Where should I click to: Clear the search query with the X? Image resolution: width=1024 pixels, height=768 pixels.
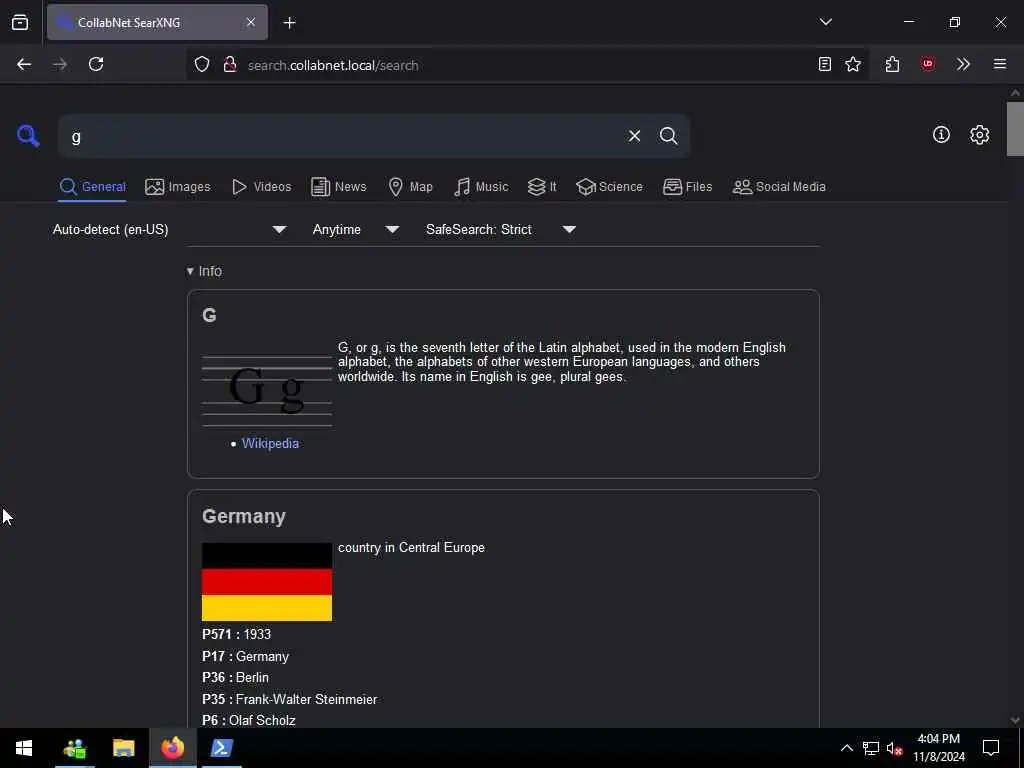point(634,136)
